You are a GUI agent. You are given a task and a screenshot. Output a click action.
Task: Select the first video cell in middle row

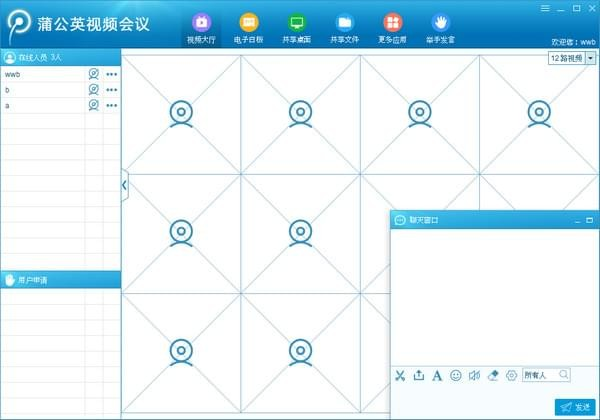tap(181, 234)
